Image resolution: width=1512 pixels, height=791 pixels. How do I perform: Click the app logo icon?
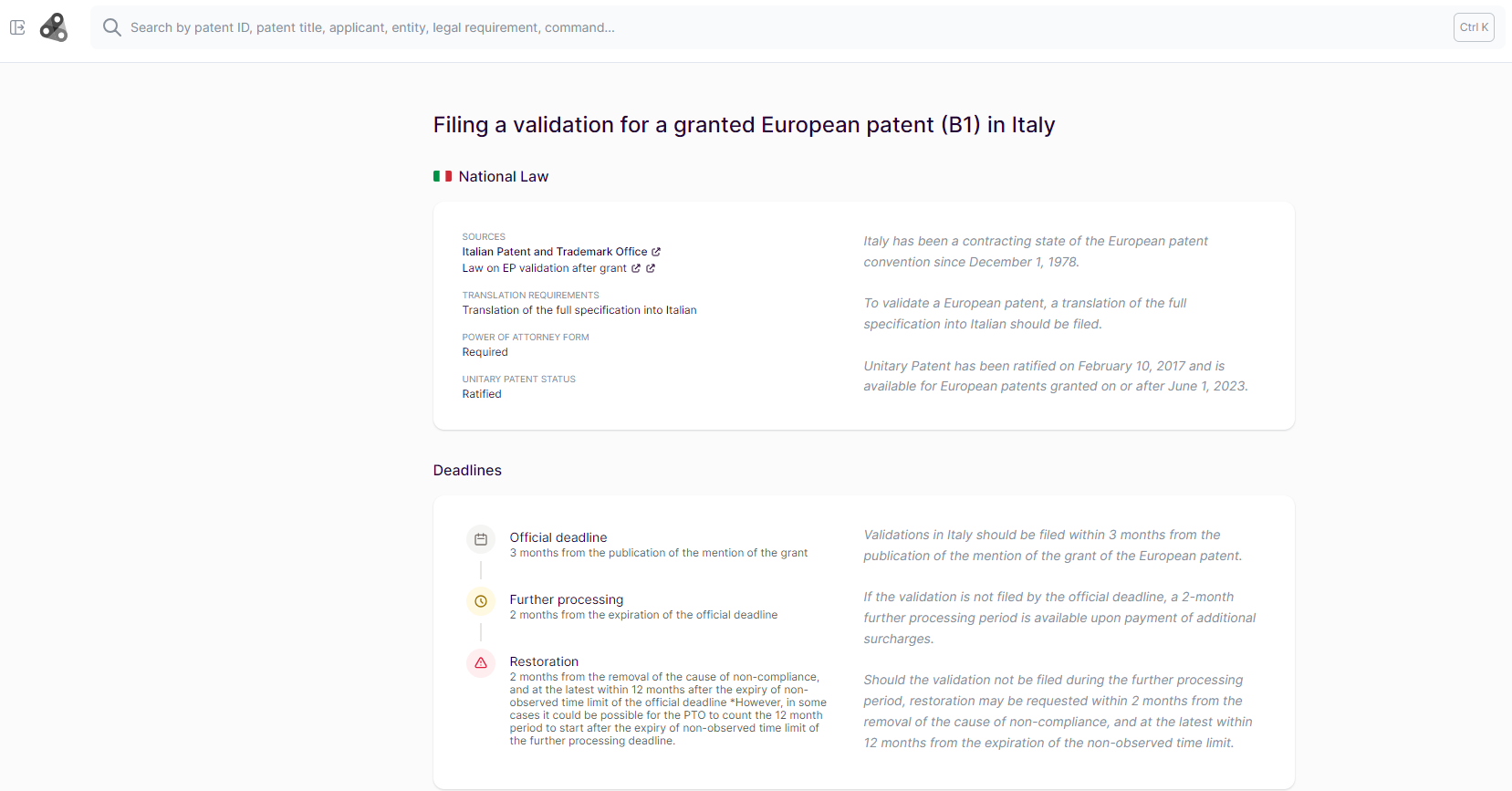tap(54, 27)
